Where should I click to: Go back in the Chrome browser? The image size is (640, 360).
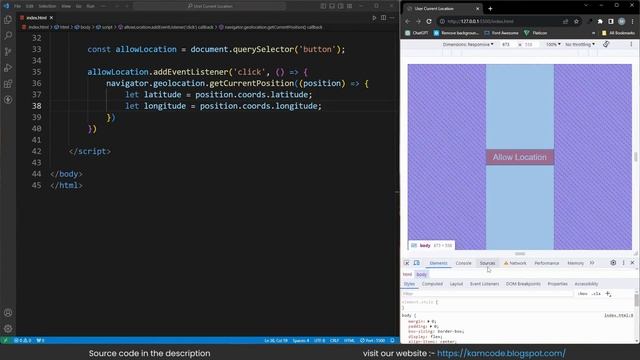tap(407, 21)
